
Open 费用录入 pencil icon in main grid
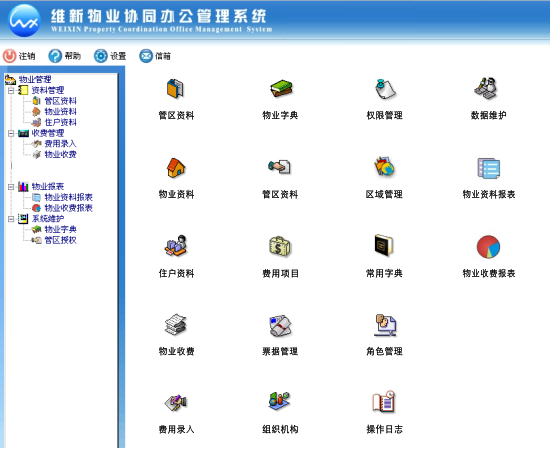176,403
